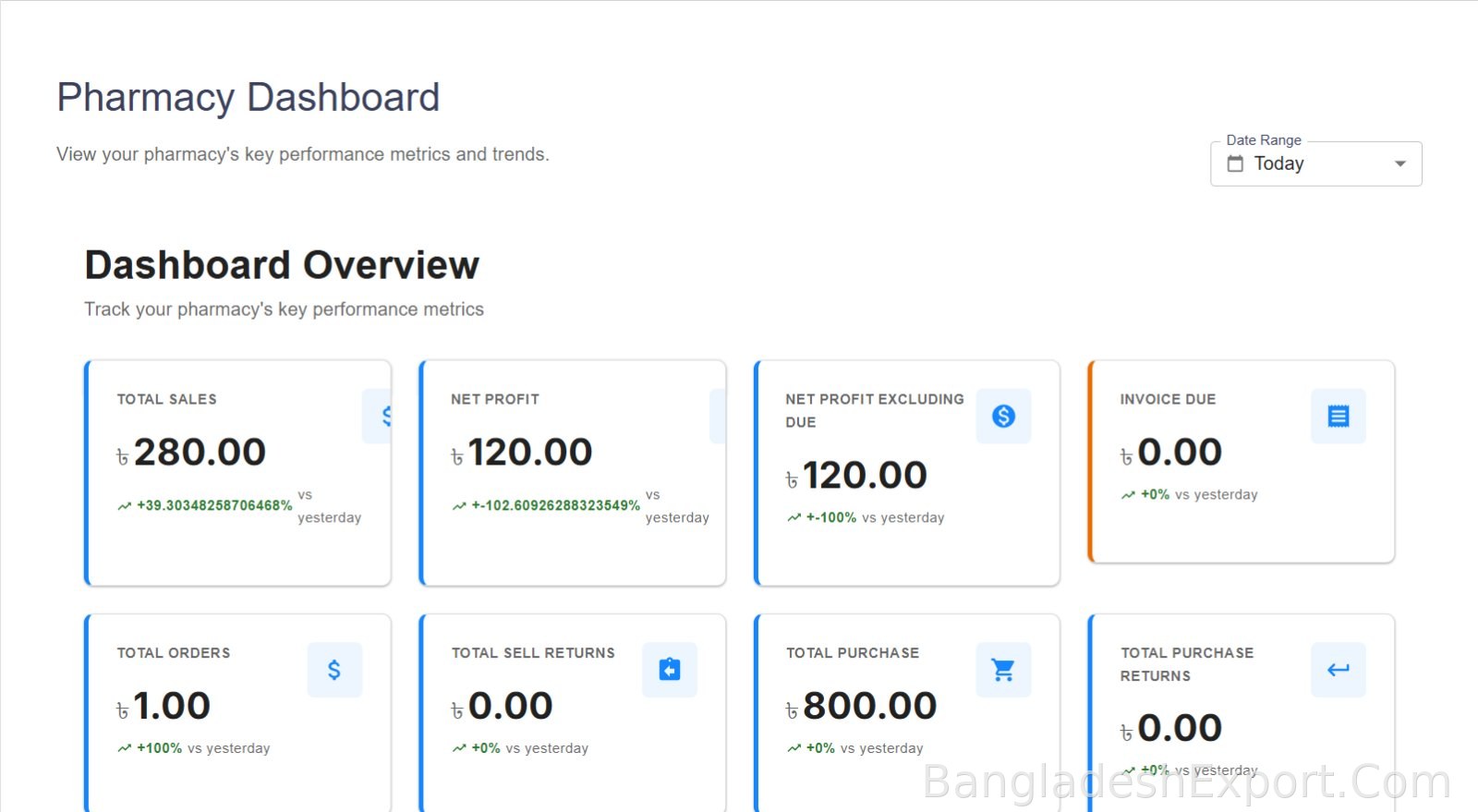The width and height of the screenshot is (1478, 812).
Task: Click the Dashboard Overview heading
Action: coord(282,265)
